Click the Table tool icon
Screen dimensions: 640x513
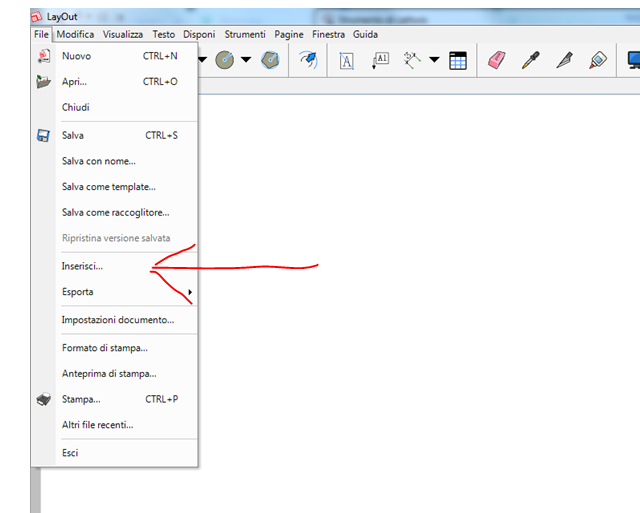458,61
